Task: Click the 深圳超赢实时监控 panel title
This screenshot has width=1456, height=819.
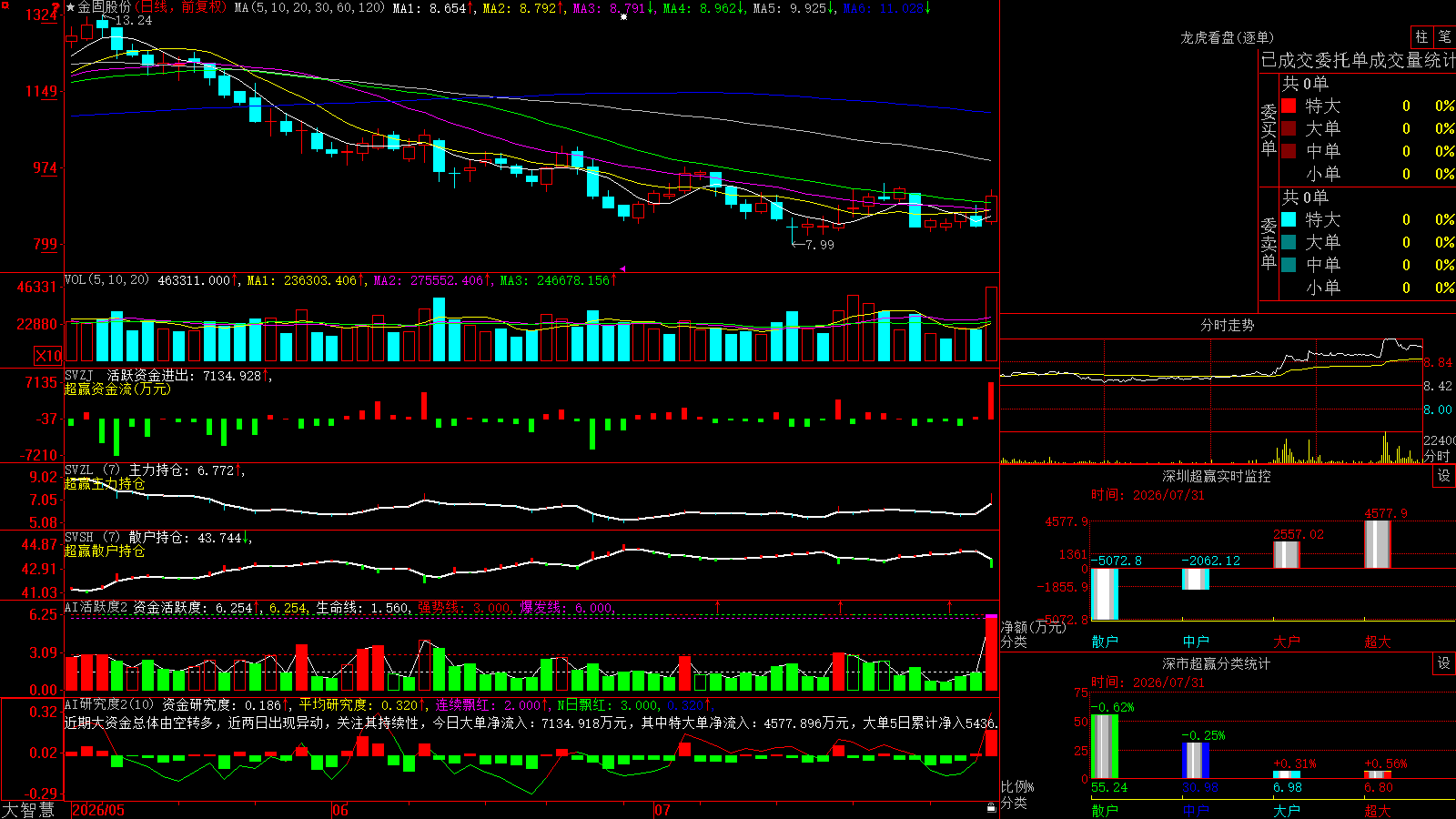Action: point(1217,476)
